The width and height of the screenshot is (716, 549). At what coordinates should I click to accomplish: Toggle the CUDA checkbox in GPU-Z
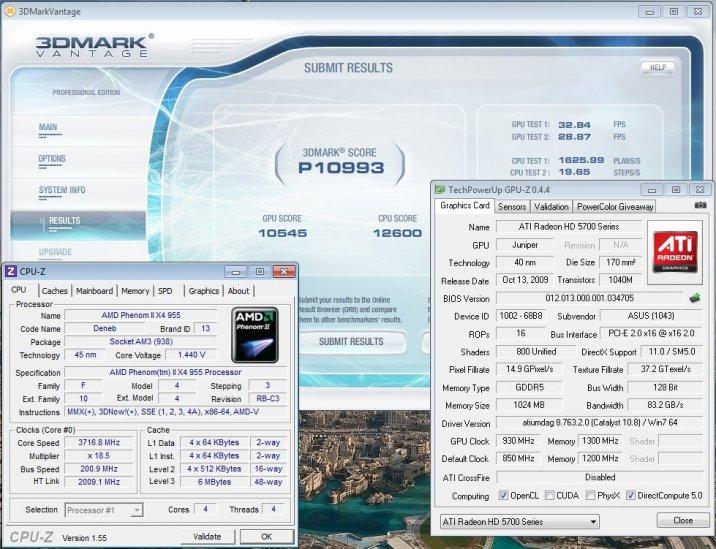(550, 496)
